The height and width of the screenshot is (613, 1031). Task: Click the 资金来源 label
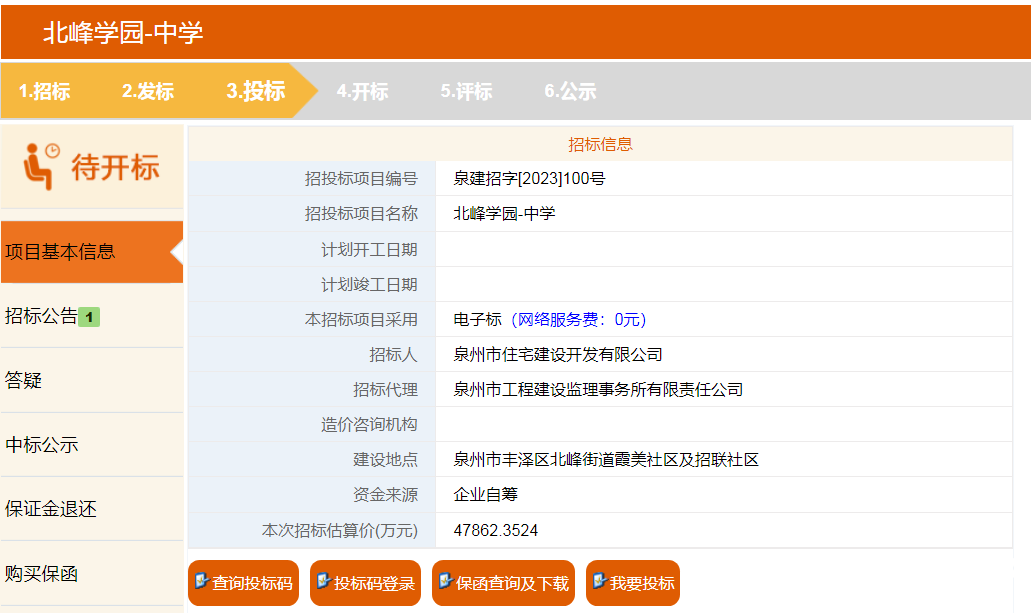tap(385, 495)
